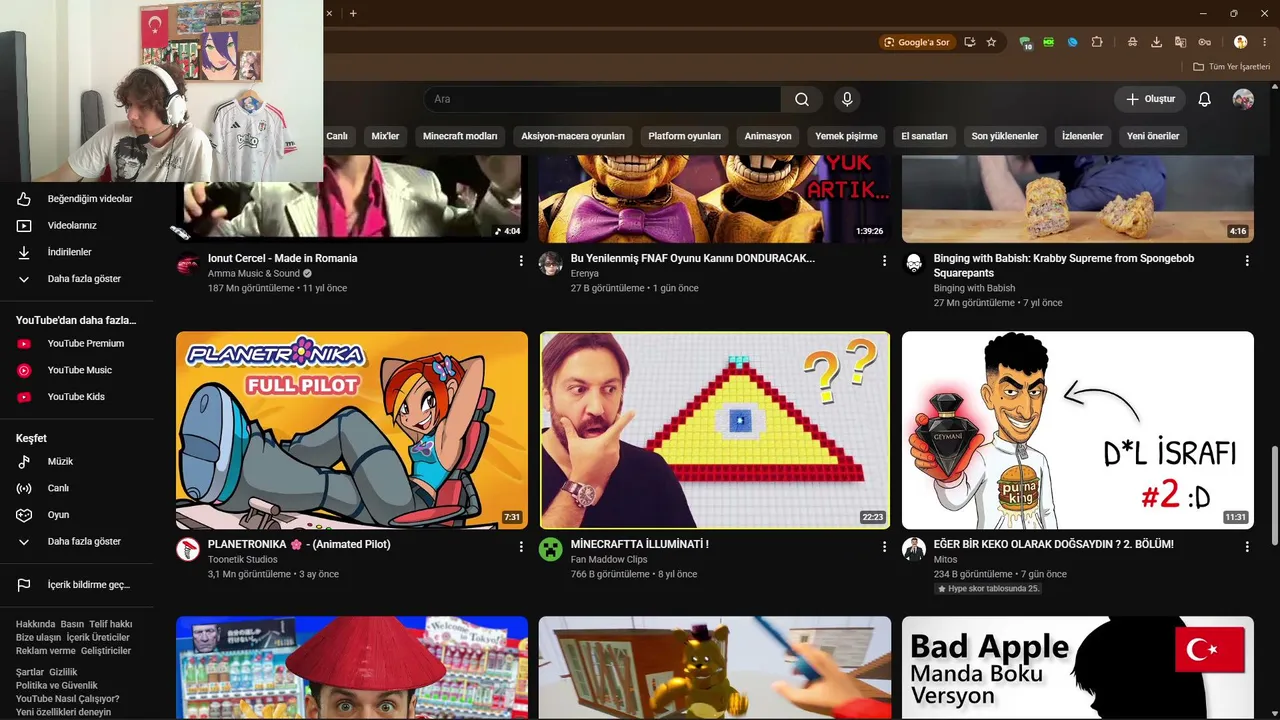Click the Erenya channel avatar
The width and height of the screenshot is (1280, 720).
[551, 264]
